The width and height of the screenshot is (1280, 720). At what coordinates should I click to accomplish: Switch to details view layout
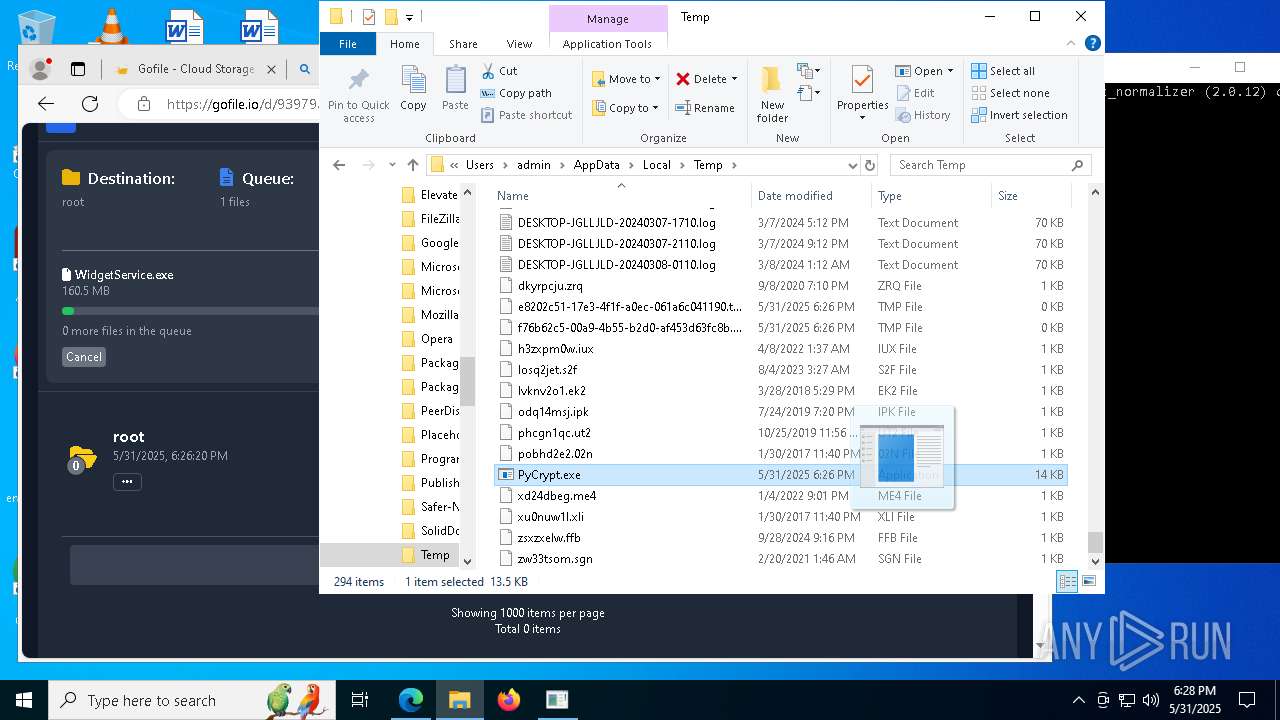1067,582
